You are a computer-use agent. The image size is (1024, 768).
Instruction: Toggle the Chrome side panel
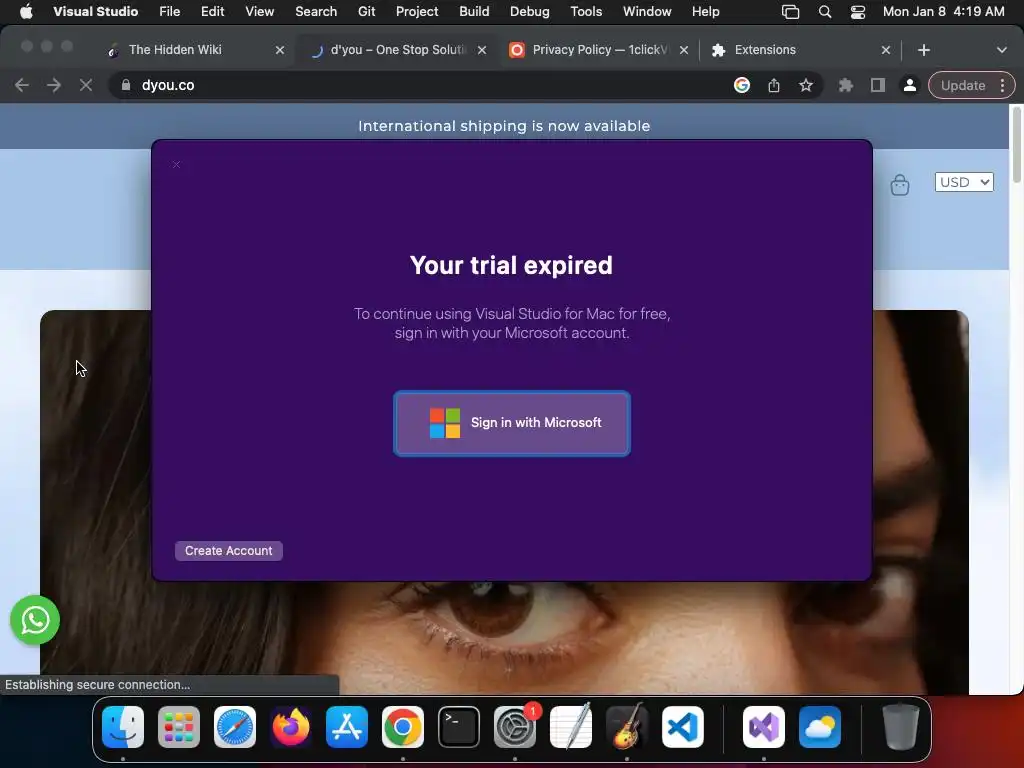[x=878, y=86]
